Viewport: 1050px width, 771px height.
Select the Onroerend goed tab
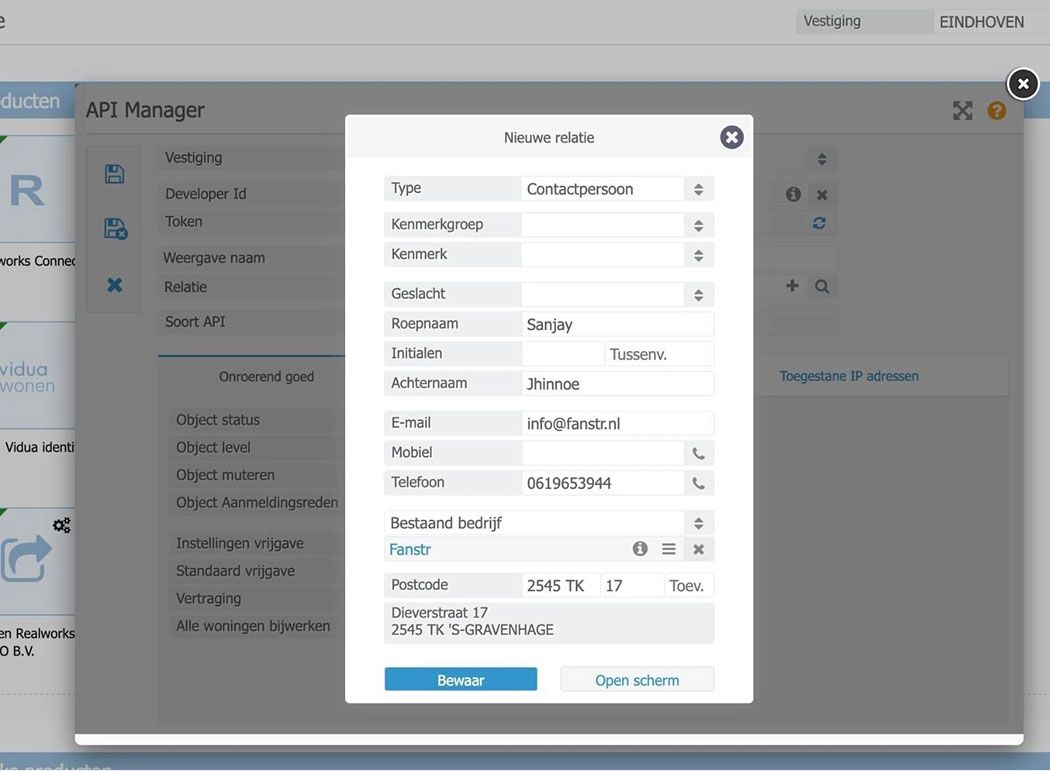[x=266, y=376]
